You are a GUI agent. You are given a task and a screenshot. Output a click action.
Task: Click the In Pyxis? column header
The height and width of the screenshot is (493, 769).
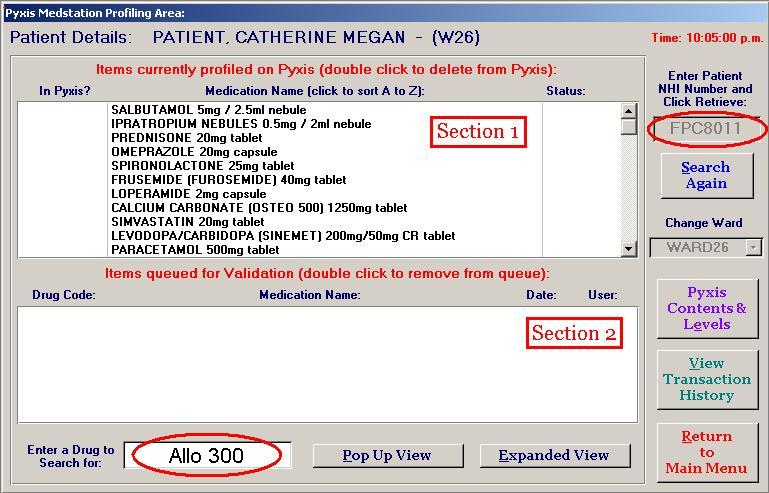click(65, 91)
